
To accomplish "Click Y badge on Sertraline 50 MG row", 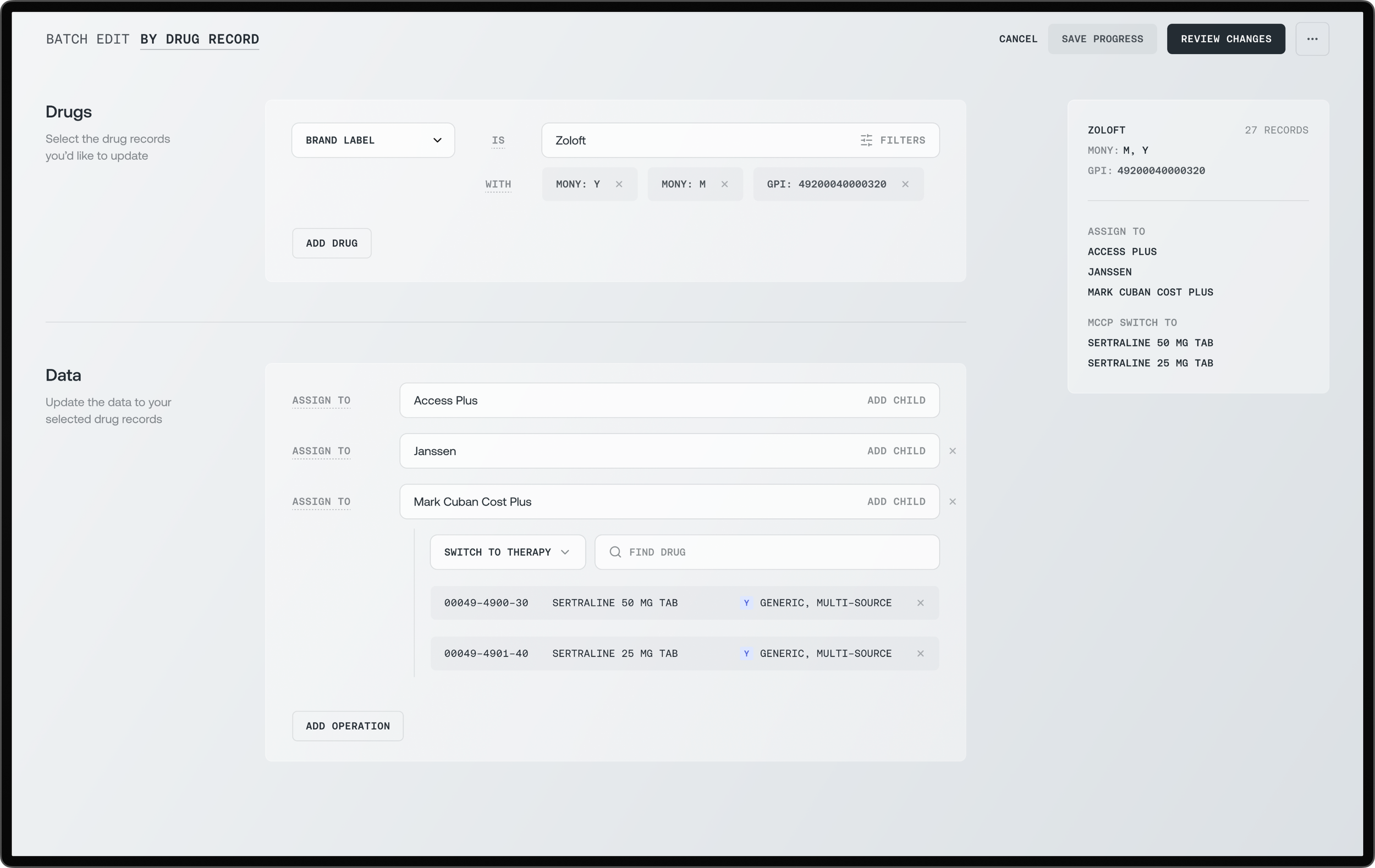I will tap(746, 602).
